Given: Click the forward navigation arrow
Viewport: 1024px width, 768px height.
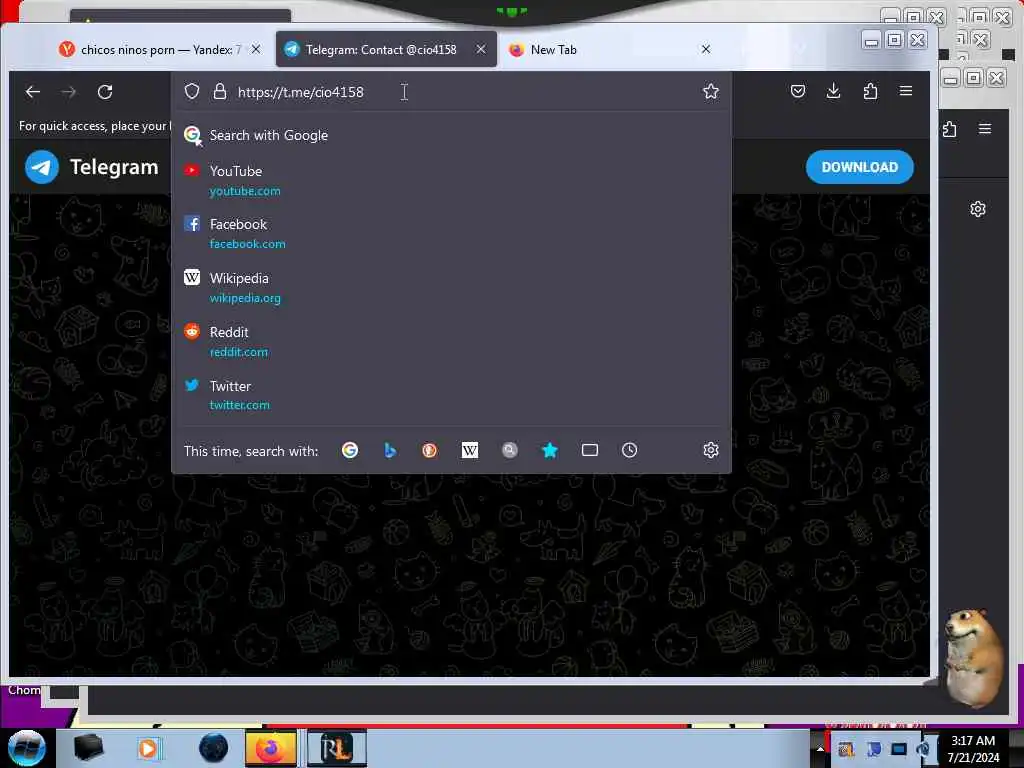Looking at the screenshot, I should click(x=69, y=92).
